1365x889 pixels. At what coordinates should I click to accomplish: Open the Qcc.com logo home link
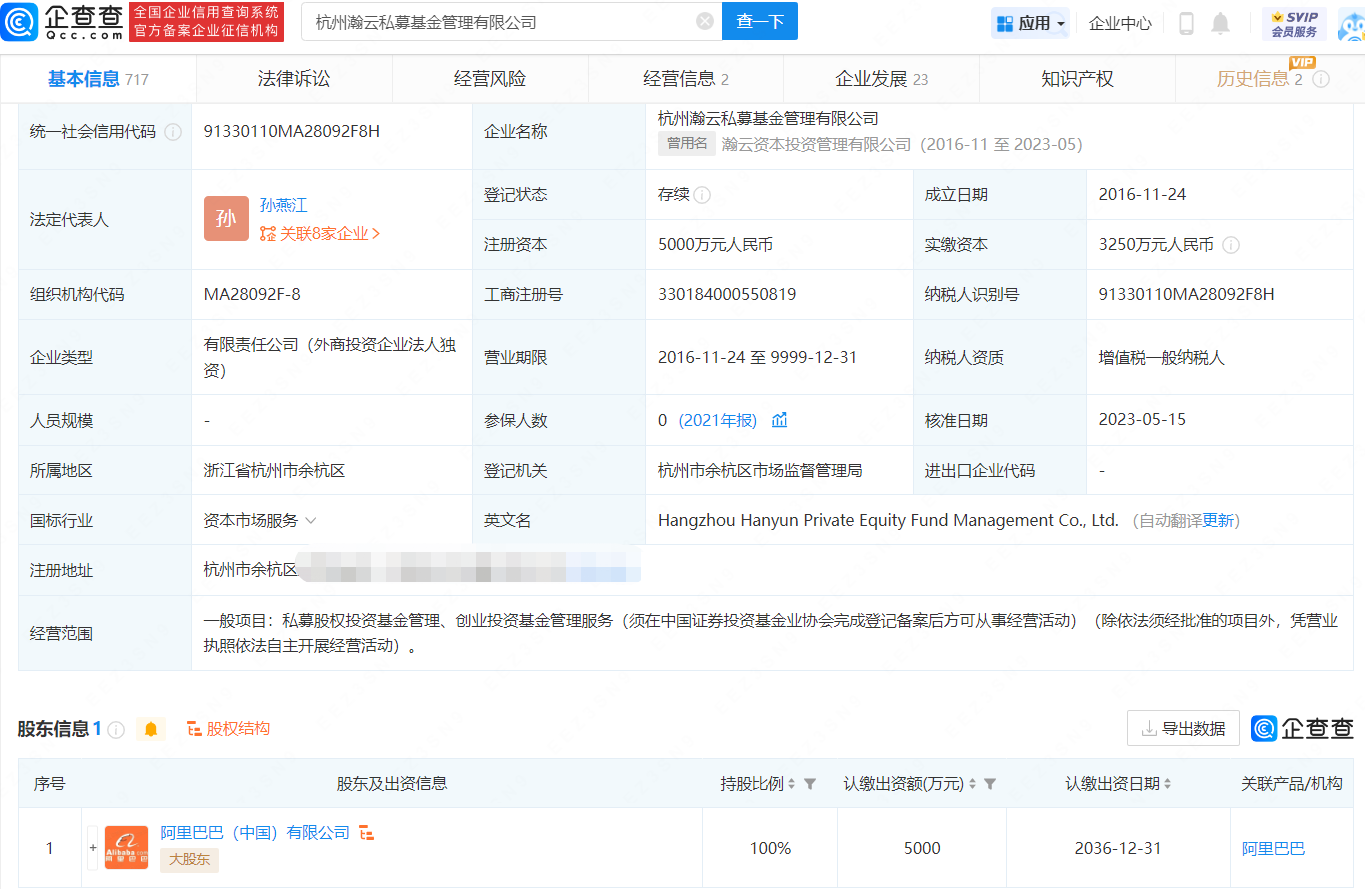point(63,21)
